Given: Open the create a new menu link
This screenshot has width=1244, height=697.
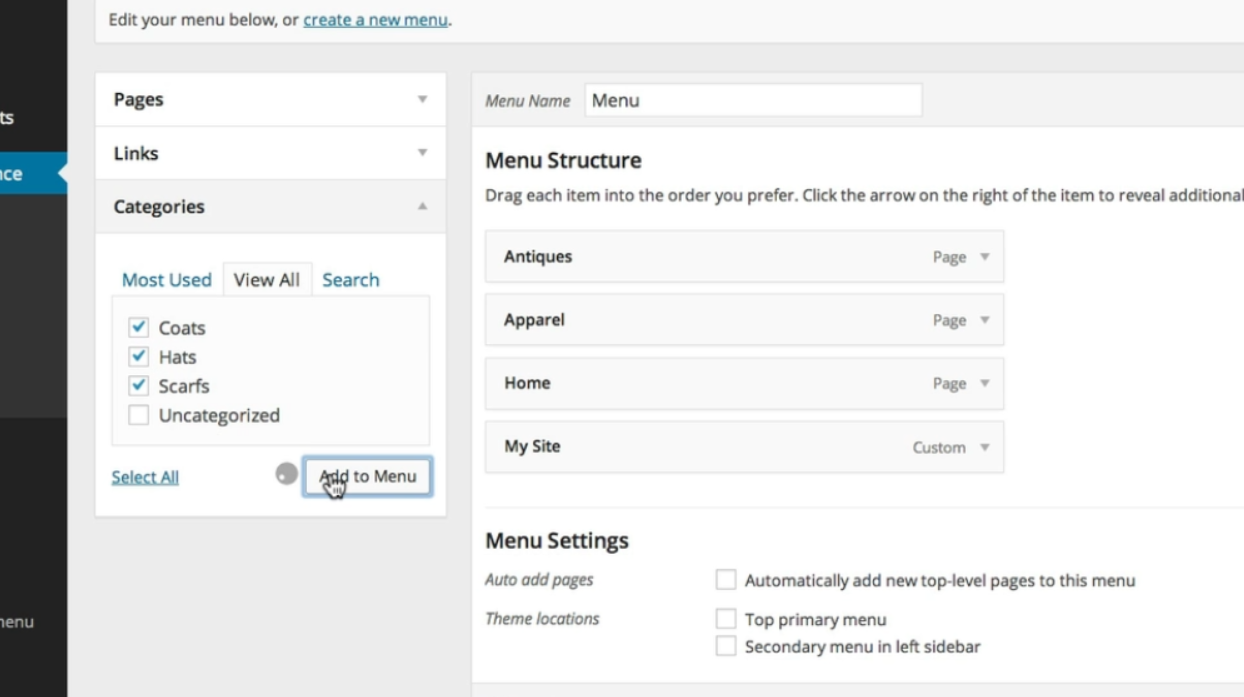Looking at the screenshot, I should [375, 19].
